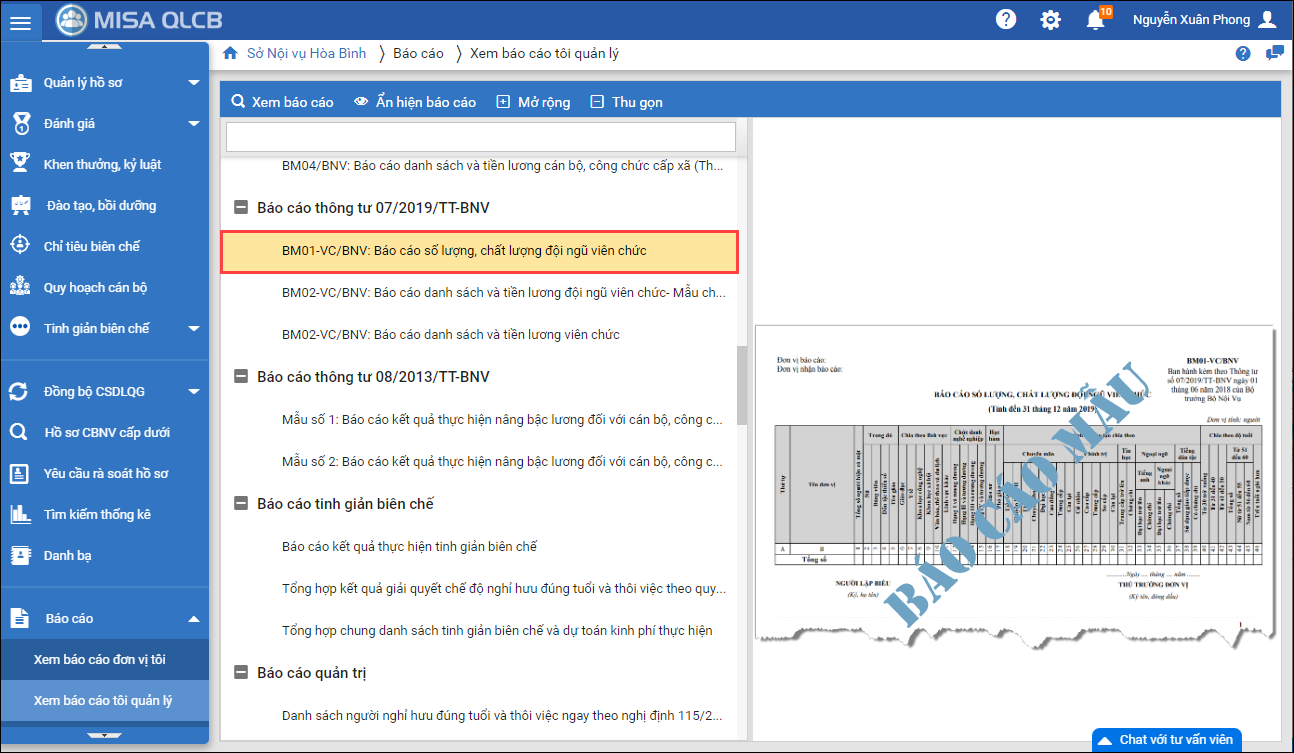Viewport: 1294px width, 753px height.
Task: Select BM02-VC/BNV danh sách và tiền lương viên chức
Action: (450, 334)
